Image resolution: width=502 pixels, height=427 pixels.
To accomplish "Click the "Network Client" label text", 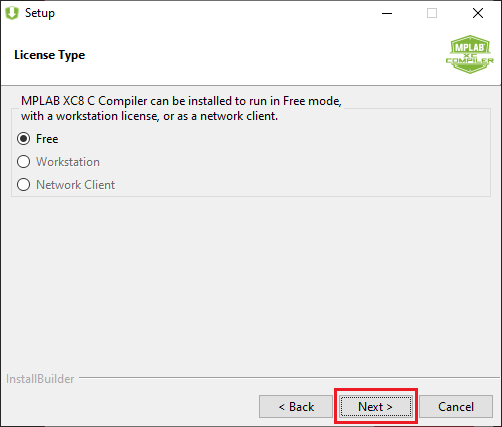I will tap(75, 185).
